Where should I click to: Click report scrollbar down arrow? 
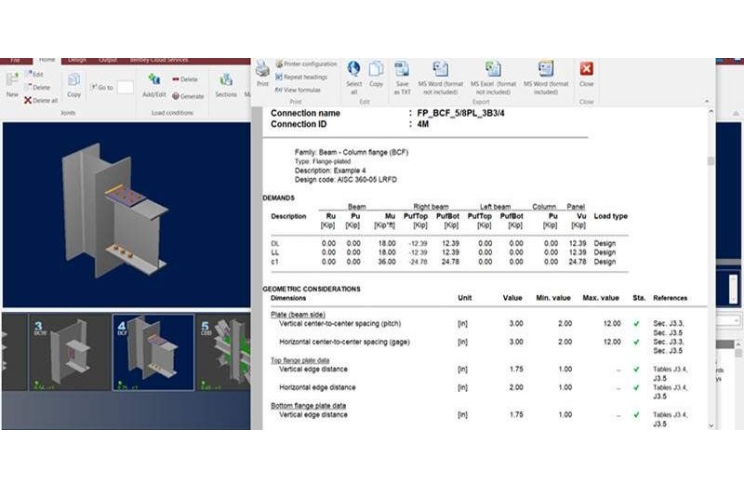[711, 425]
